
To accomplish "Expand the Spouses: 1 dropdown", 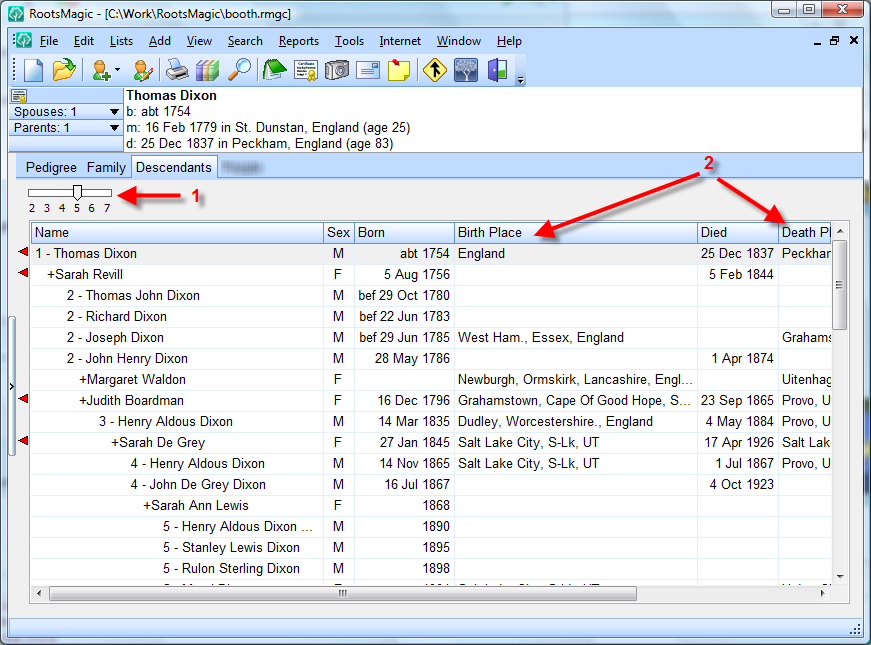I will (x=114, y=112).
